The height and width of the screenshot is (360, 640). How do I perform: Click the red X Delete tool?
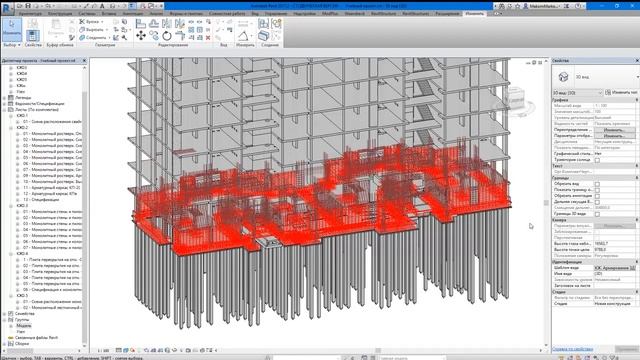pyautogui.click(x=208, y=38)
